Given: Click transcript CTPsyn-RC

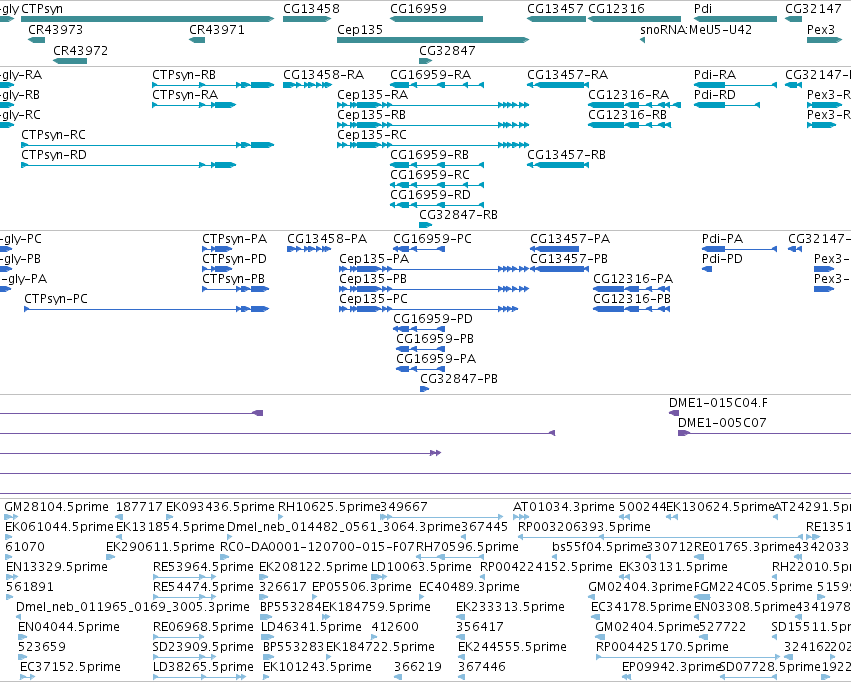Looking at the screenshot, I should (53, 135).
